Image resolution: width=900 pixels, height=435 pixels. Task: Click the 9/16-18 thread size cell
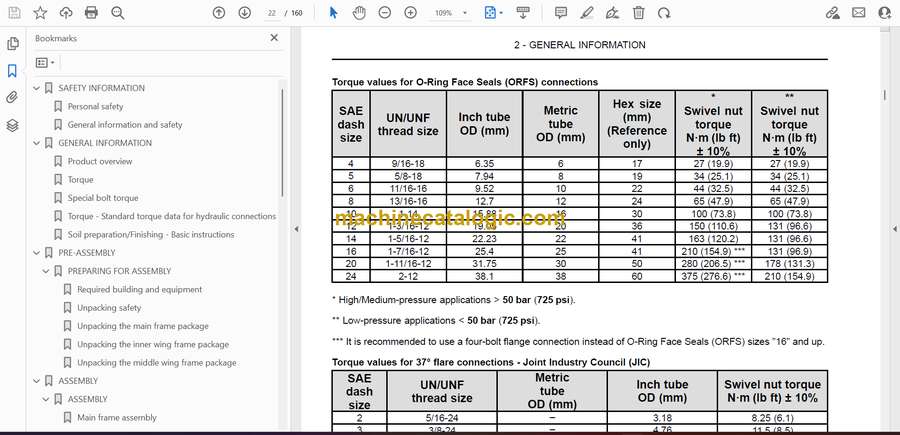[408, 164]
